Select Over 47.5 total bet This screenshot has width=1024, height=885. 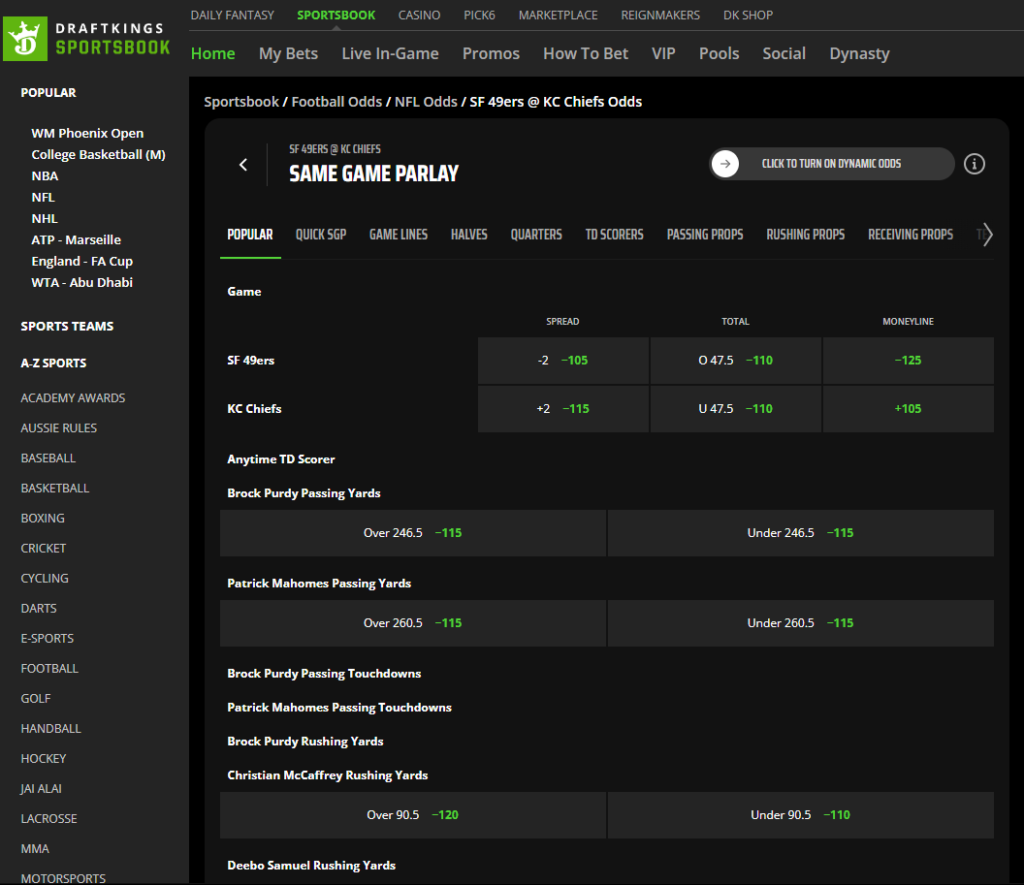coord(735,361)
